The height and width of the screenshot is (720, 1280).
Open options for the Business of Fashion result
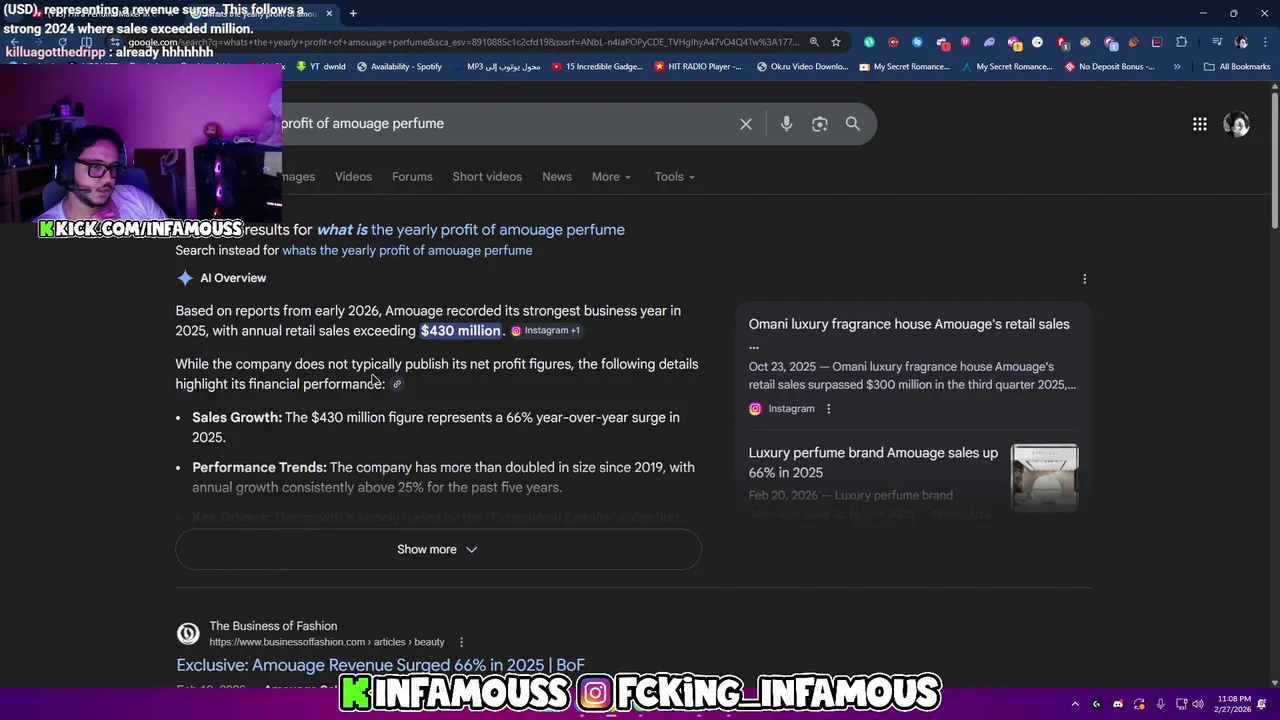tap(461, 642)
